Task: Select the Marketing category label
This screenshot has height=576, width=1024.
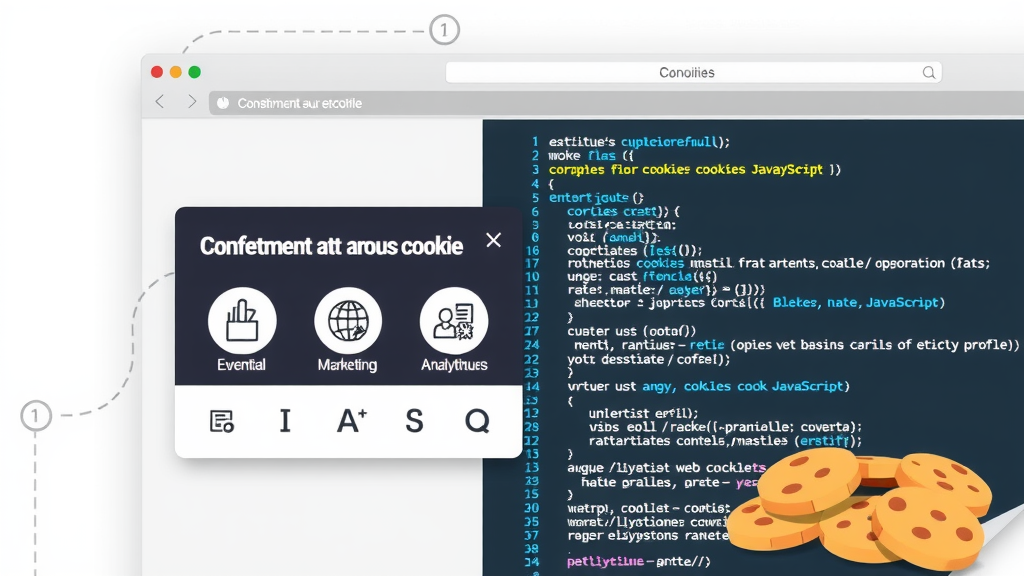Action: 347,365
